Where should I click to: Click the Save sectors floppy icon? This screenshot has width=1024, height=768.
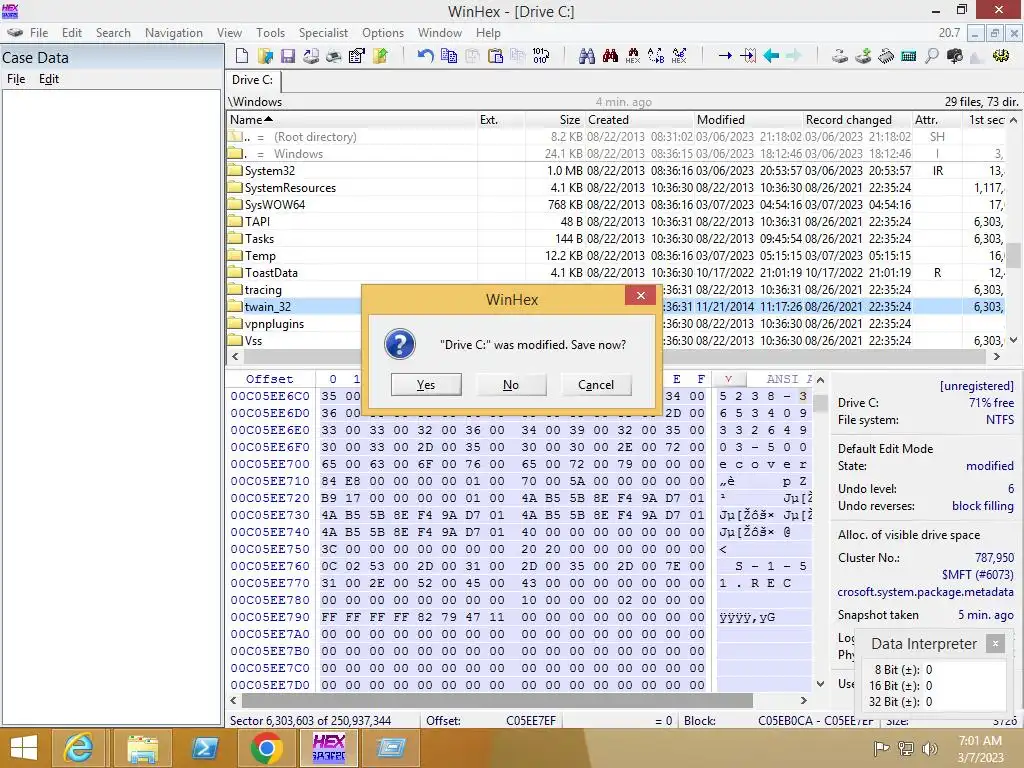click(288, 56)
